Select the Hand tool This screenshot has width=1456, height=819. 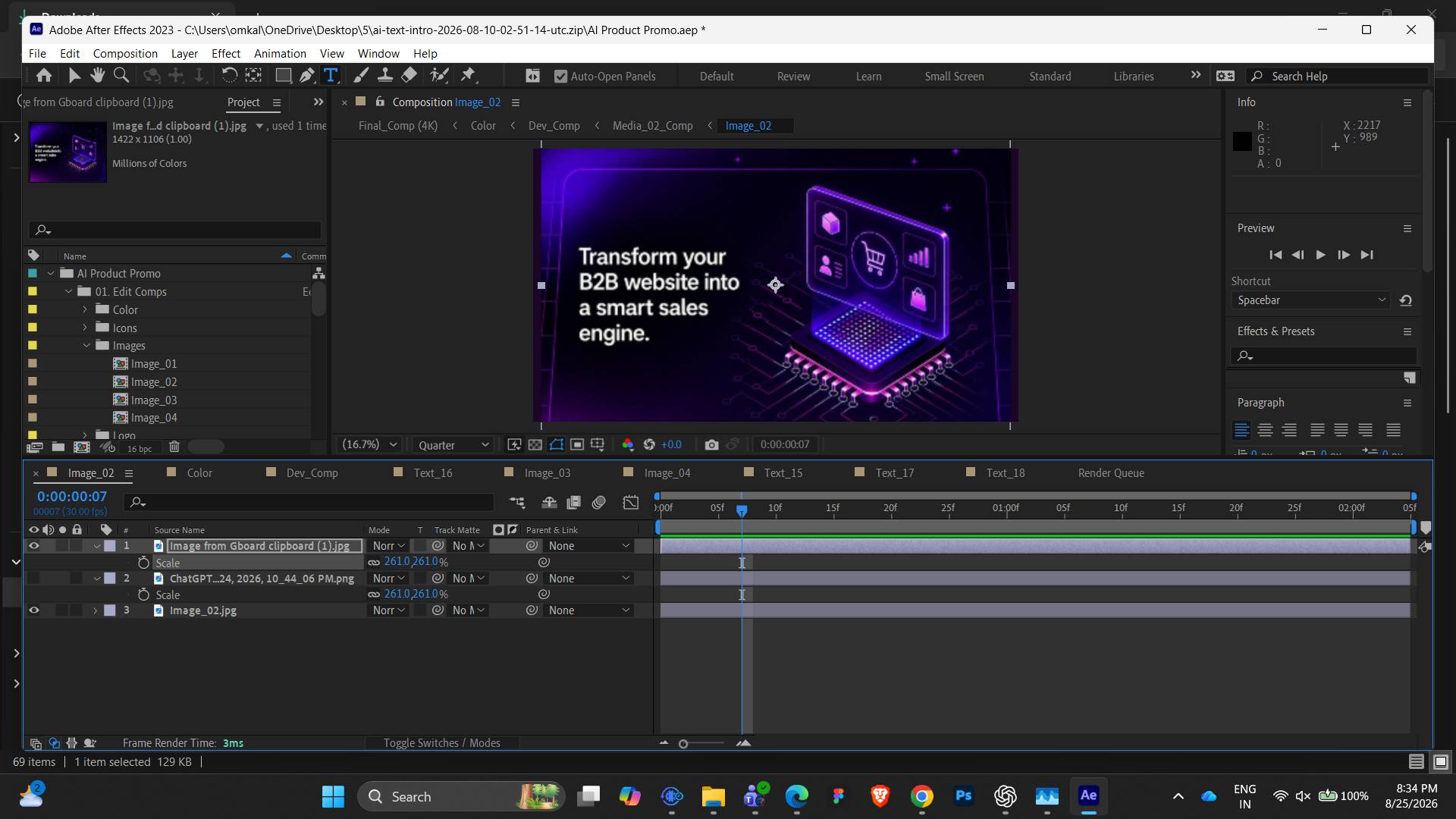point(97,75)
